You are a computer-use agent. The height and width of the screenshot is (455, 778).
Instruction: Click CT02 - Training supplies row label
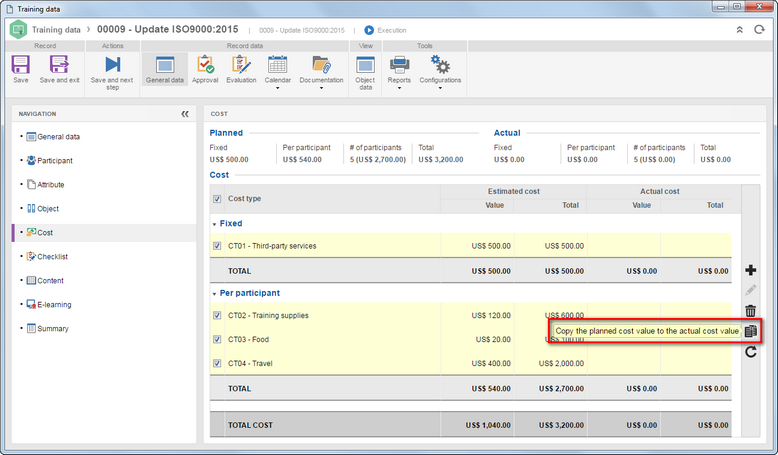click(x=268, y=315)
